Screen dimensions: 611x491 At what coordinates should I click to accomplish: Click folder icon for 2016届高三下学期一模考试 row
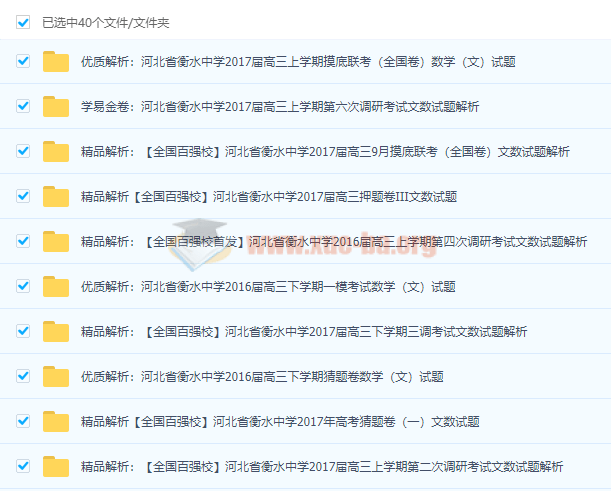point(56,286)
